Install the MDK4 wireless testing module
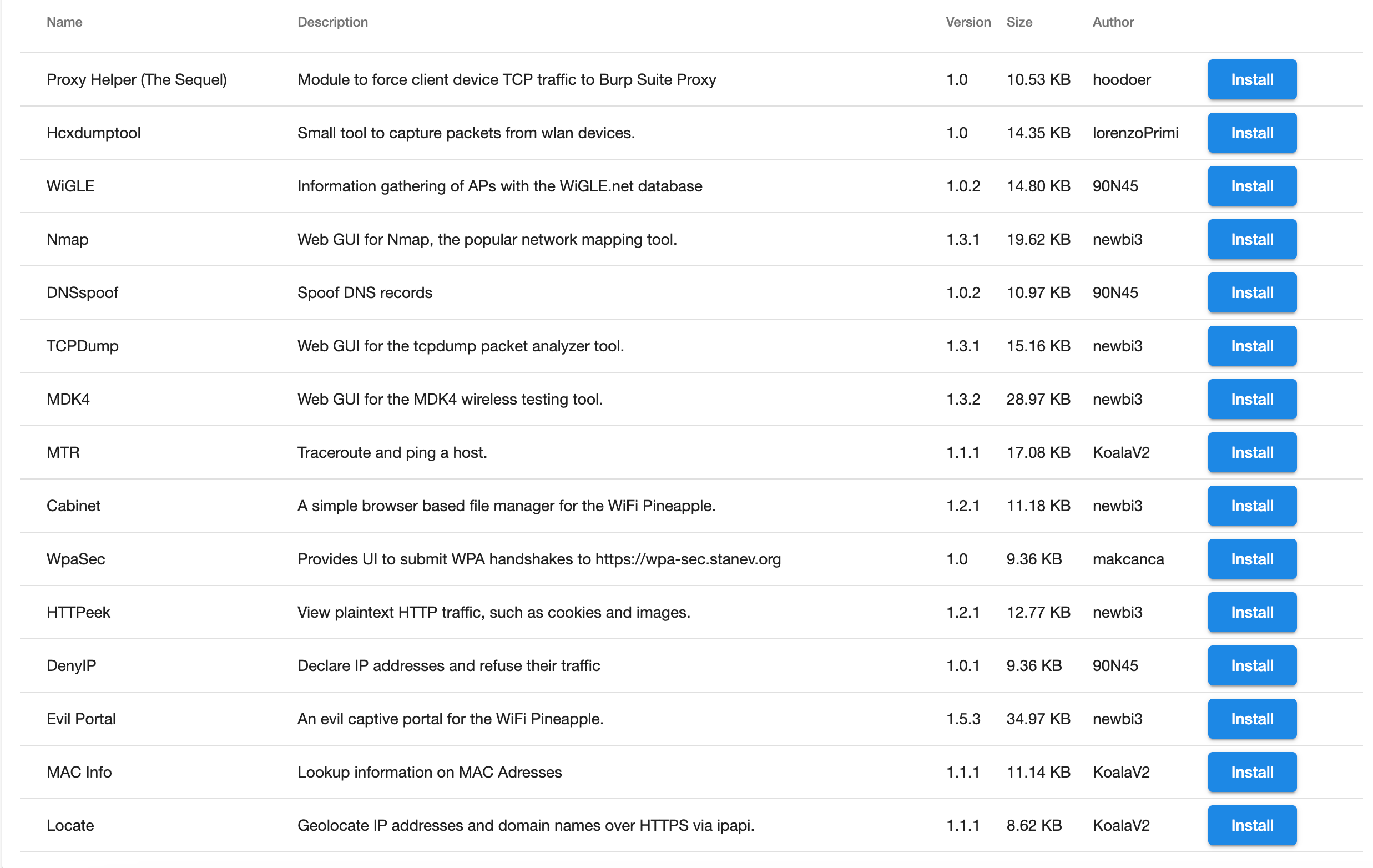 pyautogui.click(x=1251, y=398)
